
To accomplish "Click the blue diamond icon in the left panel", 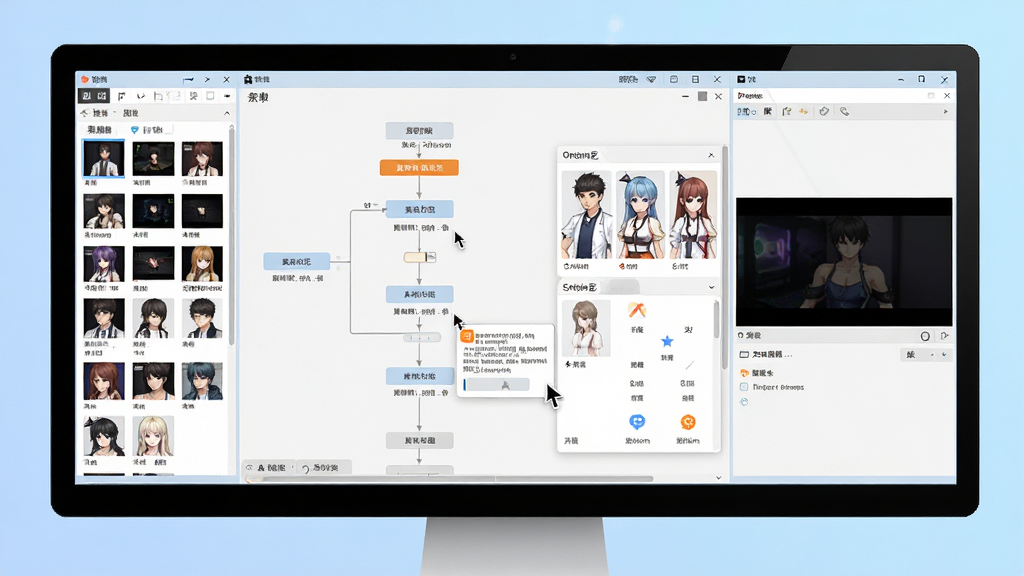I will click(135, 130).
